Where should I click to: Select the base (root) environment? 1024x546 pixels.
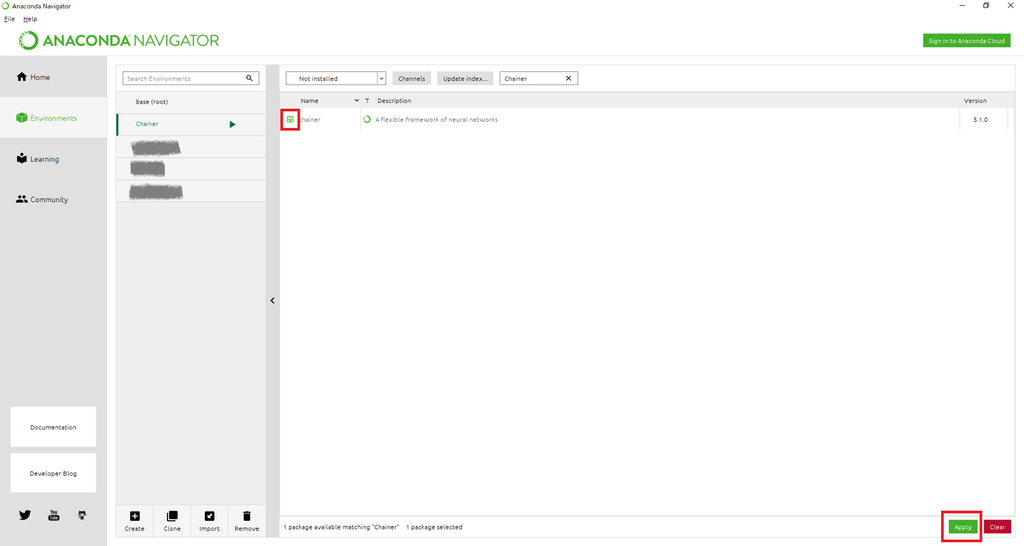(x=191, y=102)
